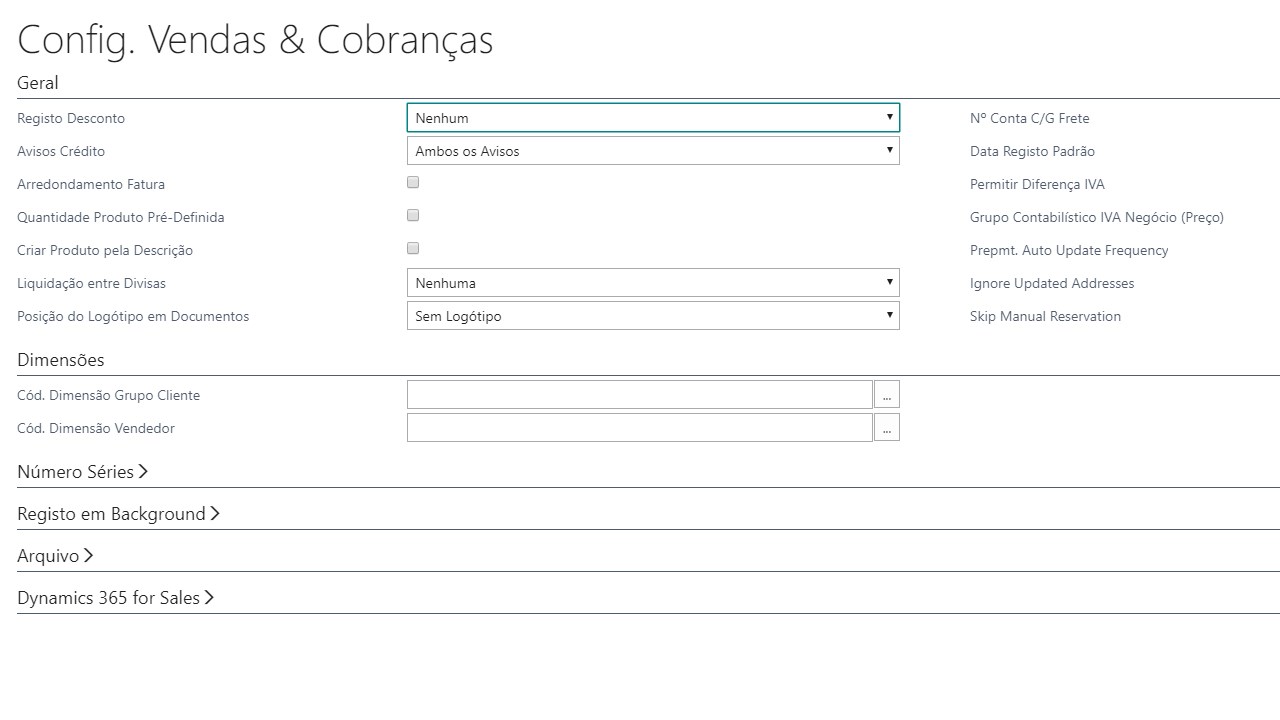Open Liquidação entre Divisas dropdown

point(653,283)
